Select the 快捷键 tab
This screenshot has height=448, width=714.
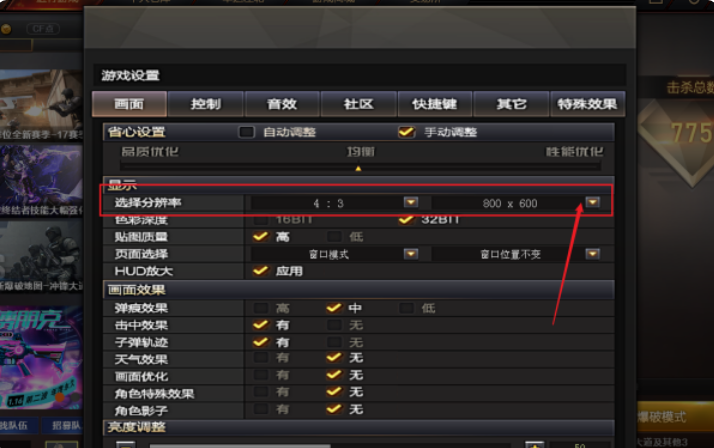point(435,104)
